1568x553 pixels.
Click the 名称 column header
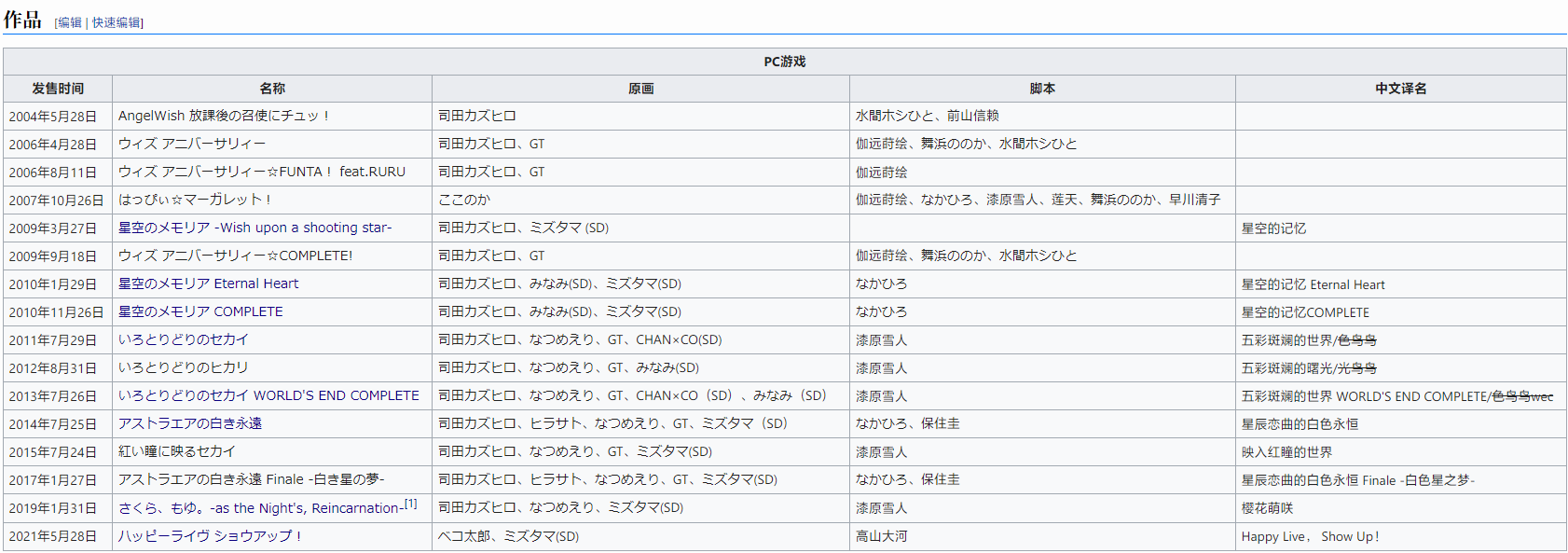point(272,89)
